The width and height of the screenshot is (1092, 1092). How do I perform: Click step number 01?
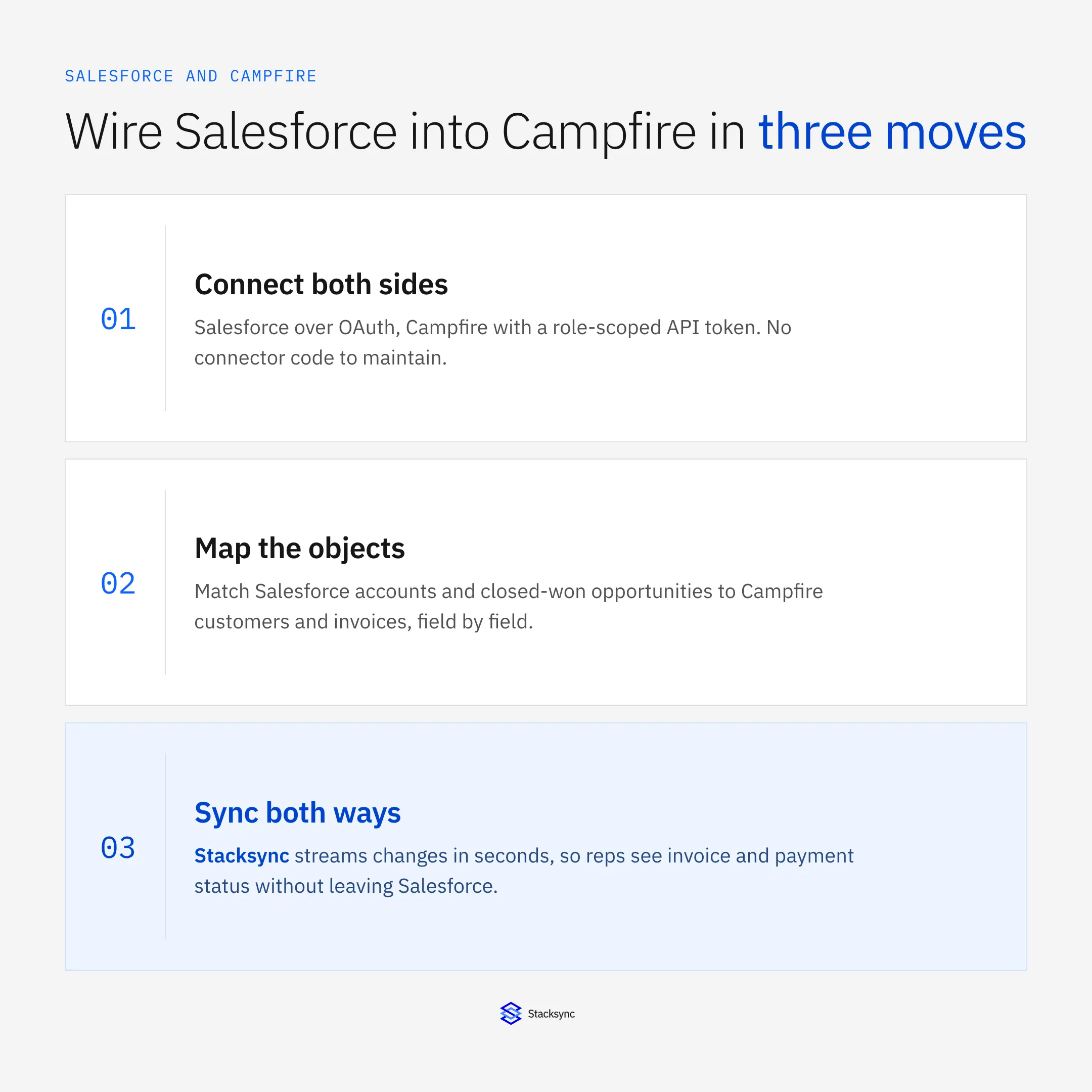click(x=118, y=319)
